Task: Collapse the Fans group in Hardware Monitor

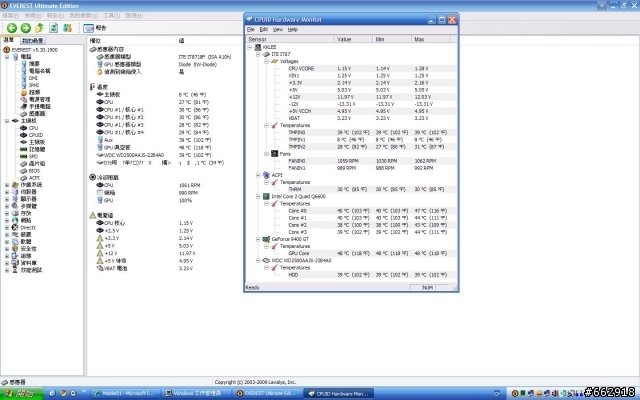Action: tap(266, 154)
